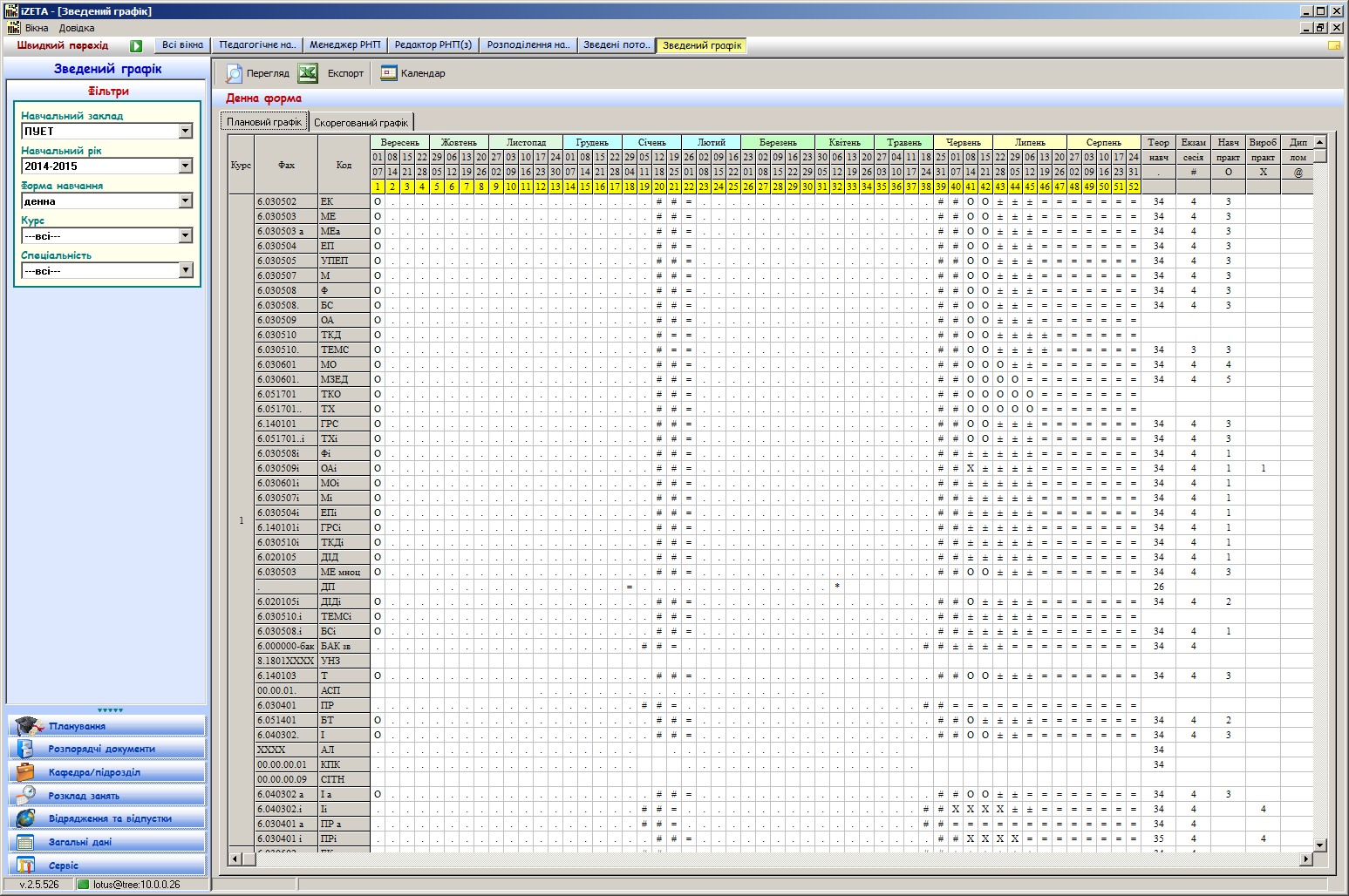The width and height of the screenshot is (1349, 896).
Task: Select the Плановий графік tab
Action: [x=264, y=122]
